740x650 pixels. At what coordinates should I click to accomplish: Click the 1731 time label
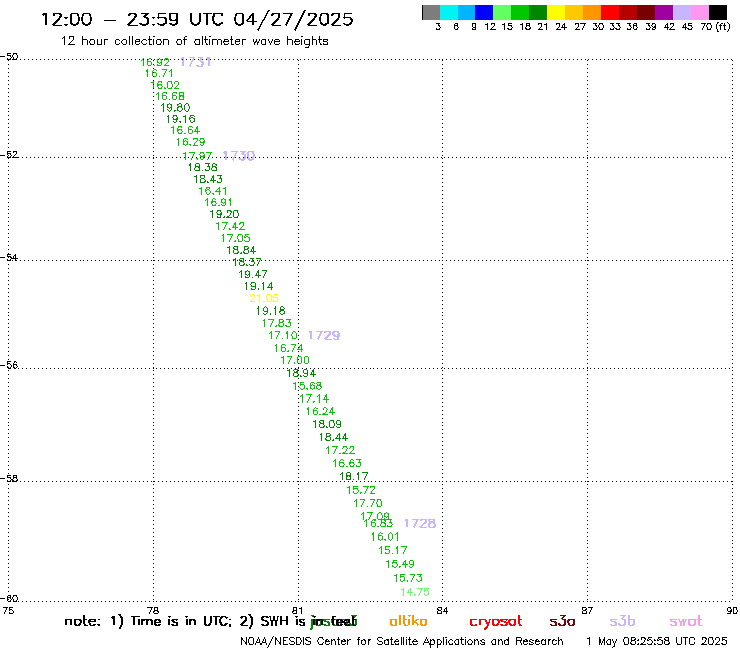point(195,62)
